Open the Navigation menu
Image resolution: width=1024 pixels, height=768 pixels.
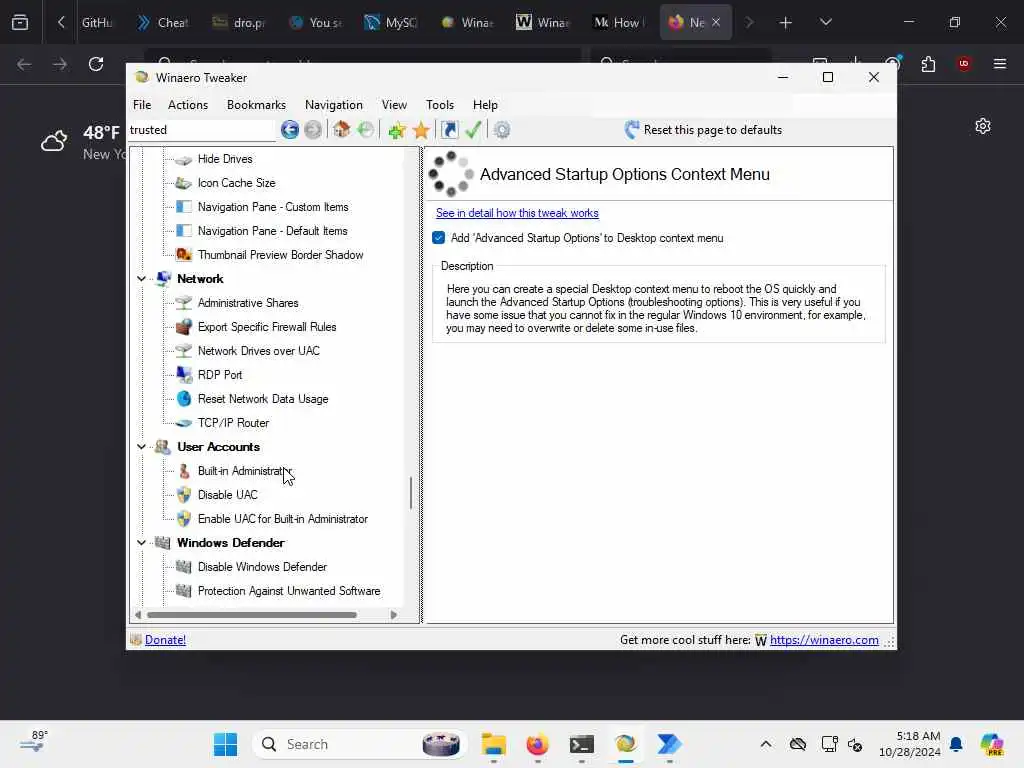click(x=333, y=104)
